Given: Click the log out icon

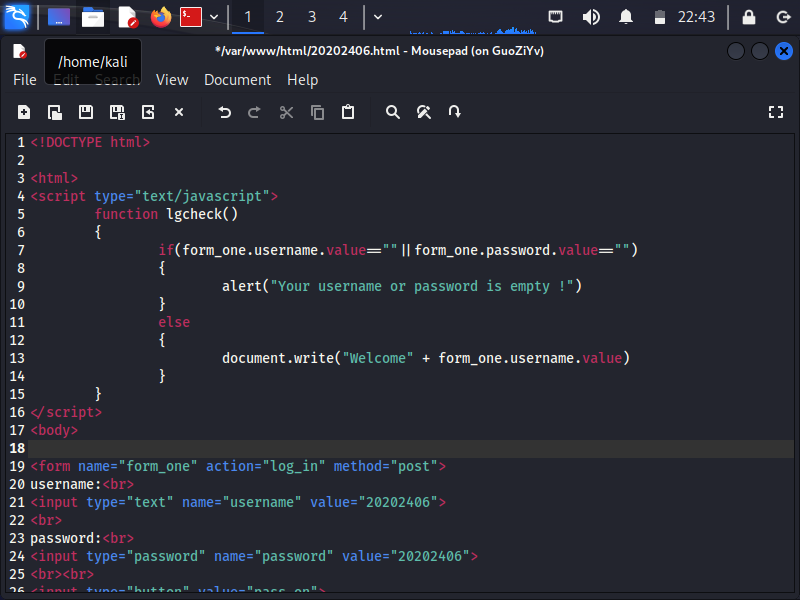Looking at the screenshot, I should click(783, 17).
